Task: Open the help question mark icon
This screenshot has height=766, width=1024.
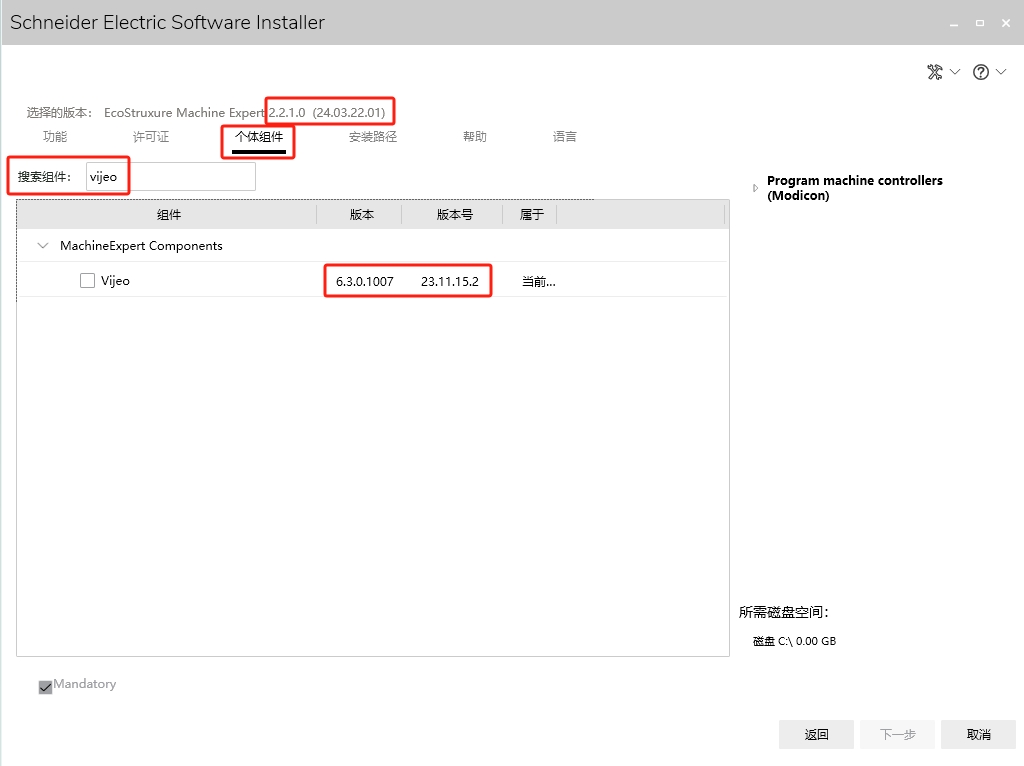Action: 980,72
